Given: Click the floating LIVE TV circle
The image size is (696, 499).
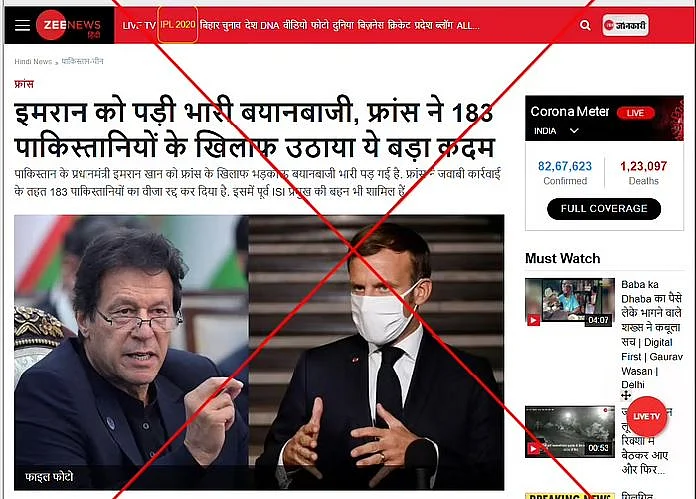Looking at the screenshot, I should pos(646,416).
